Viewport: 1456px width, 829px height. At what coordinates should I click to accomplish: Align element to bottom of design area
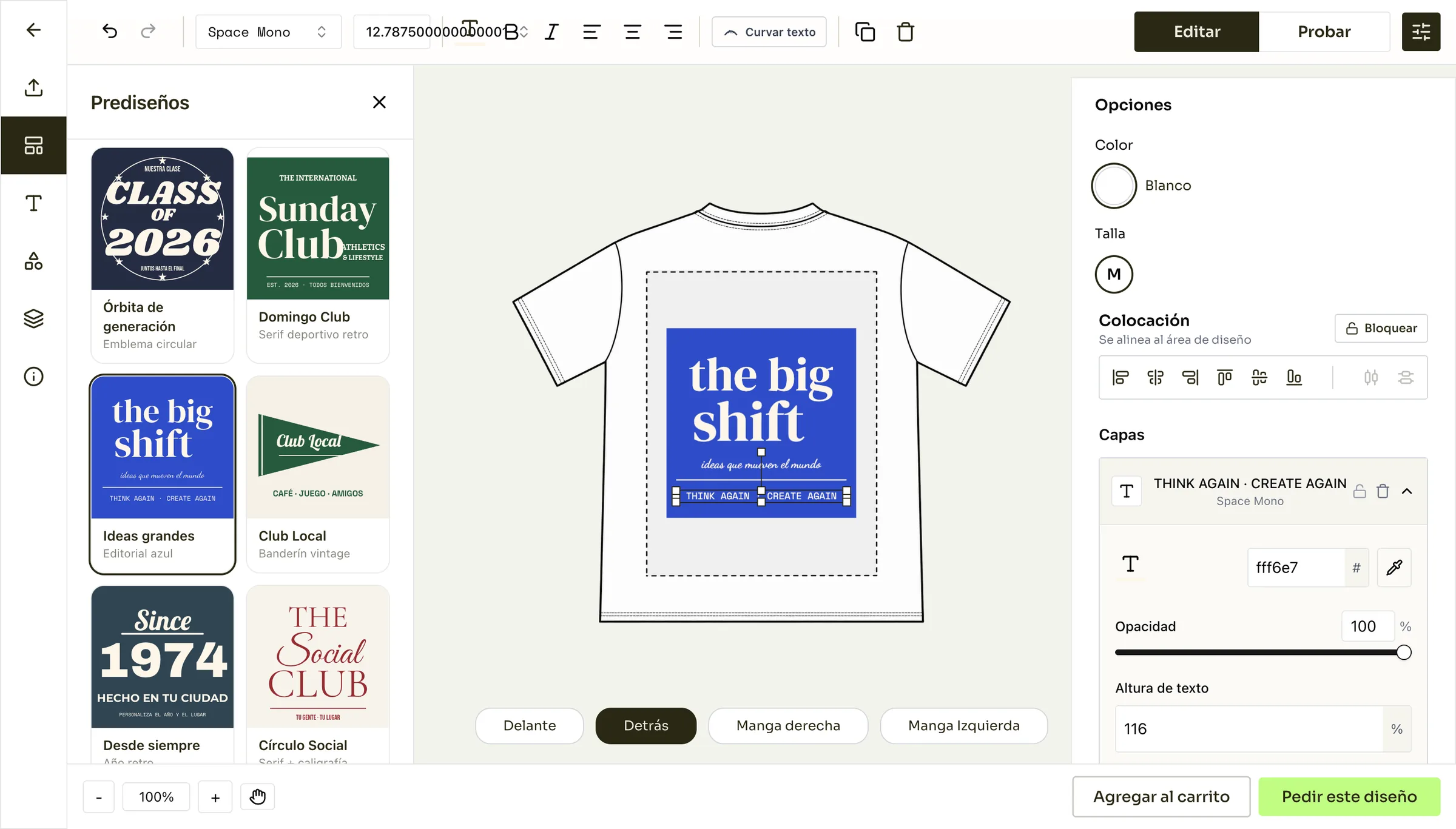tap(1294, 377)
